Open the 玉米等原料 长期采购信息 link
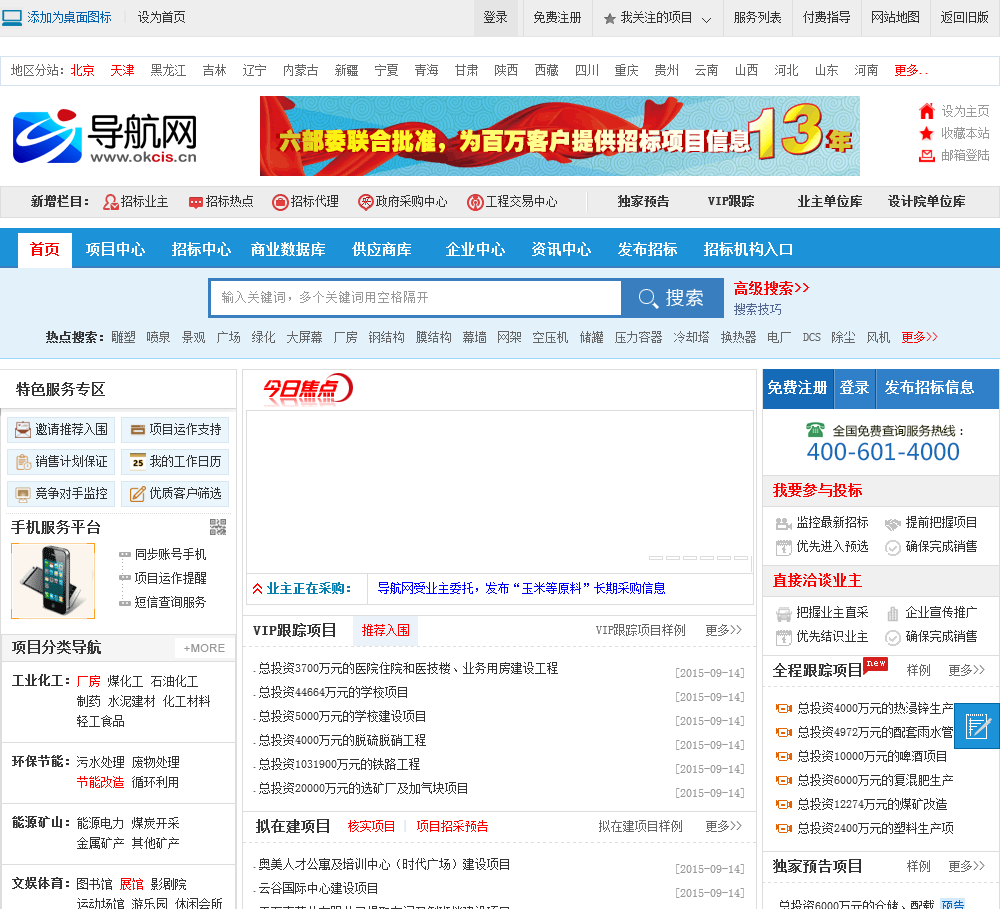 (521, 588)
